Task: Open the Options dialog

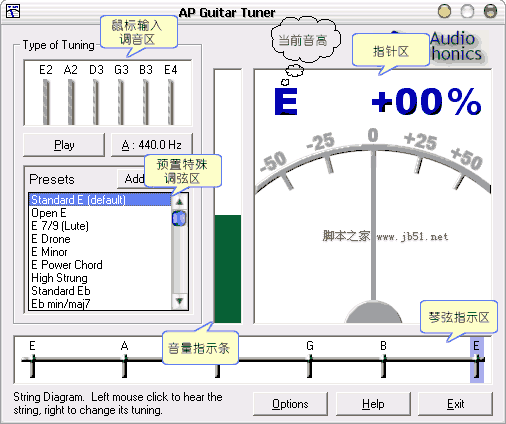Action: pos(290,404)
